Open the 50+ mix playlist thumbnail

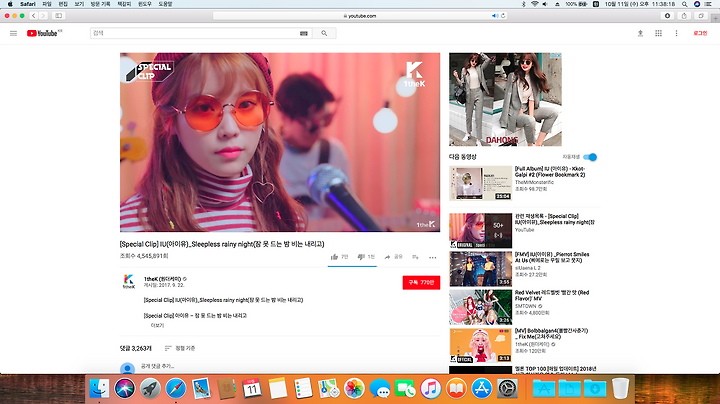(480, 230)
